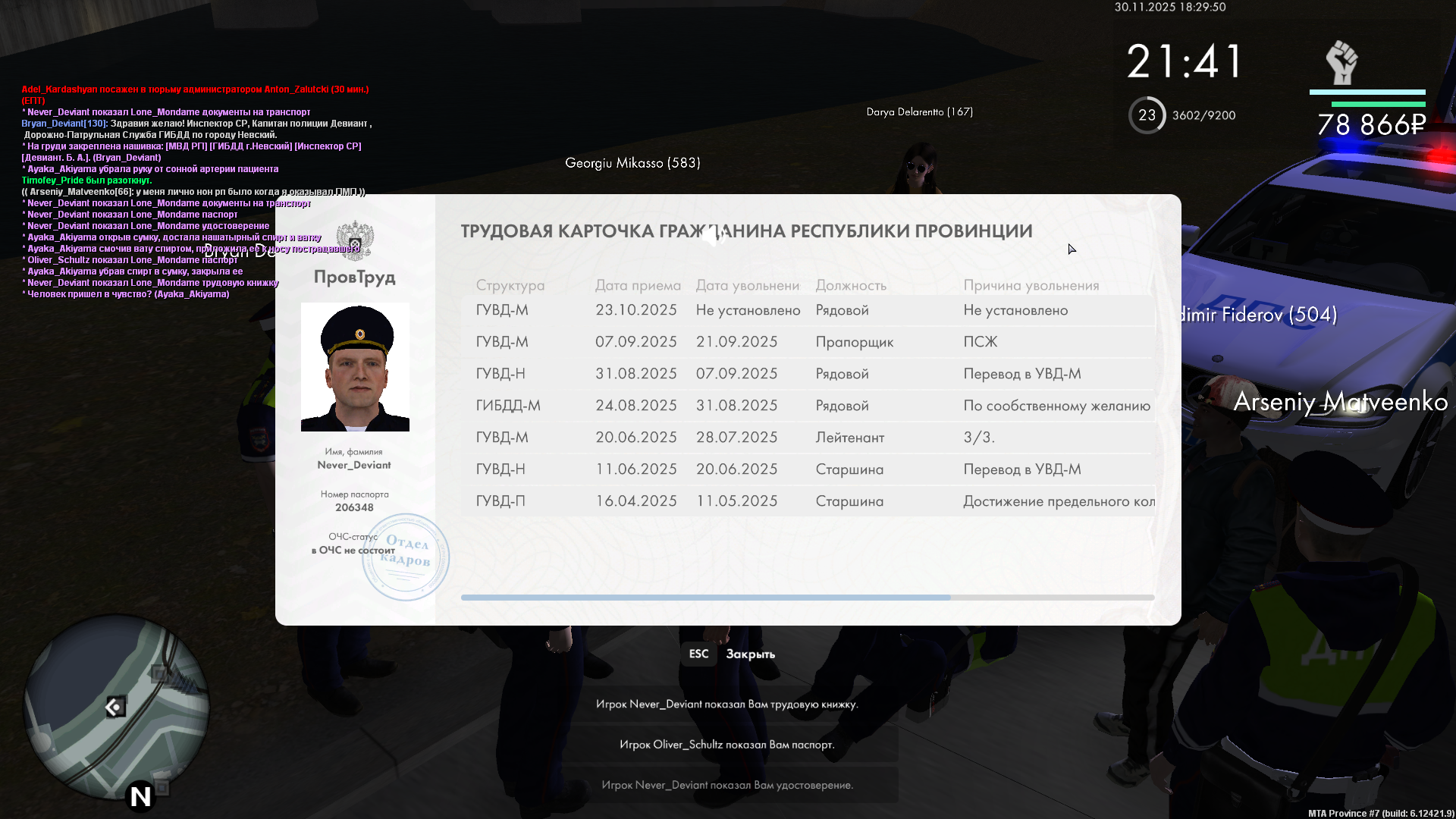Click the Отдел кадров round stamp

[406, 557]
